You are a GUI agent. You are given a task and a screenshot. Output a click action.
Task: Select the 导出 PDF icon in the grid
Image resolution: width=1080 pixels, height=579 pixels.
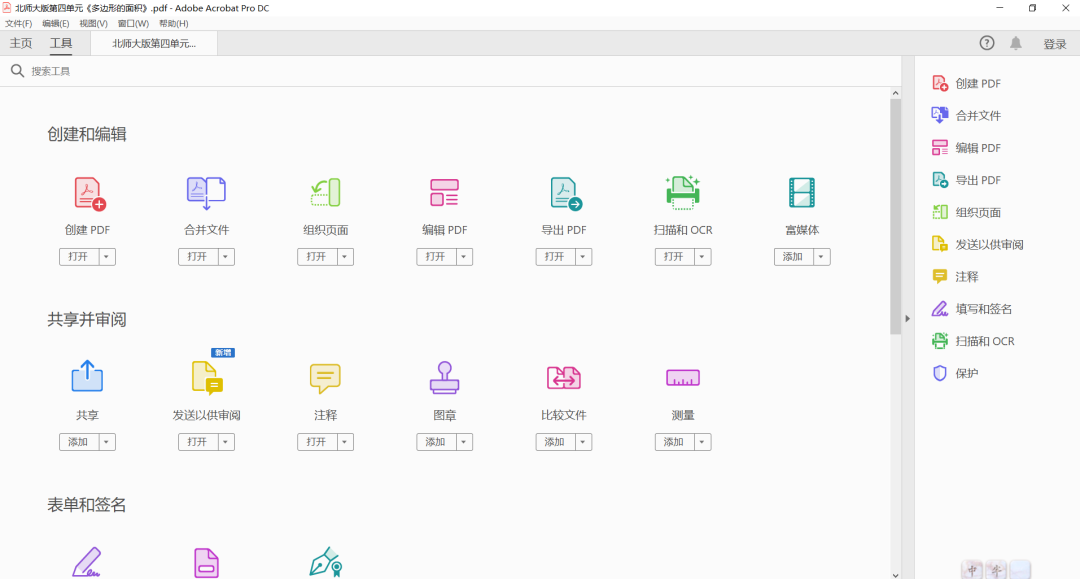[565, 193]
